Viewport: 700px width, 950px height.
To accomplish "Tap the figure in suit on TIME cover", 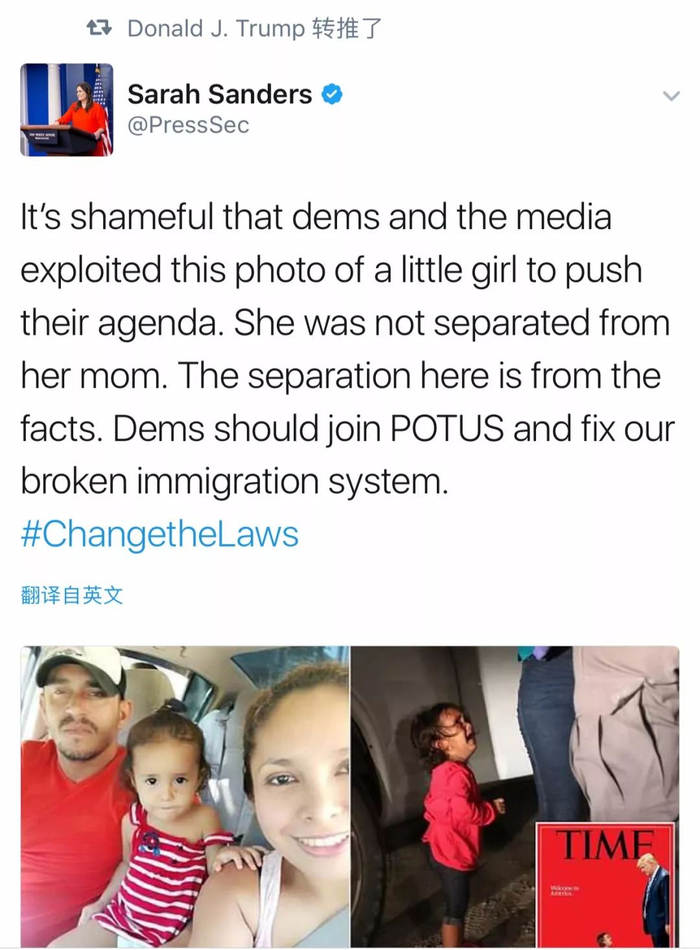I will (x=655, y=897).
